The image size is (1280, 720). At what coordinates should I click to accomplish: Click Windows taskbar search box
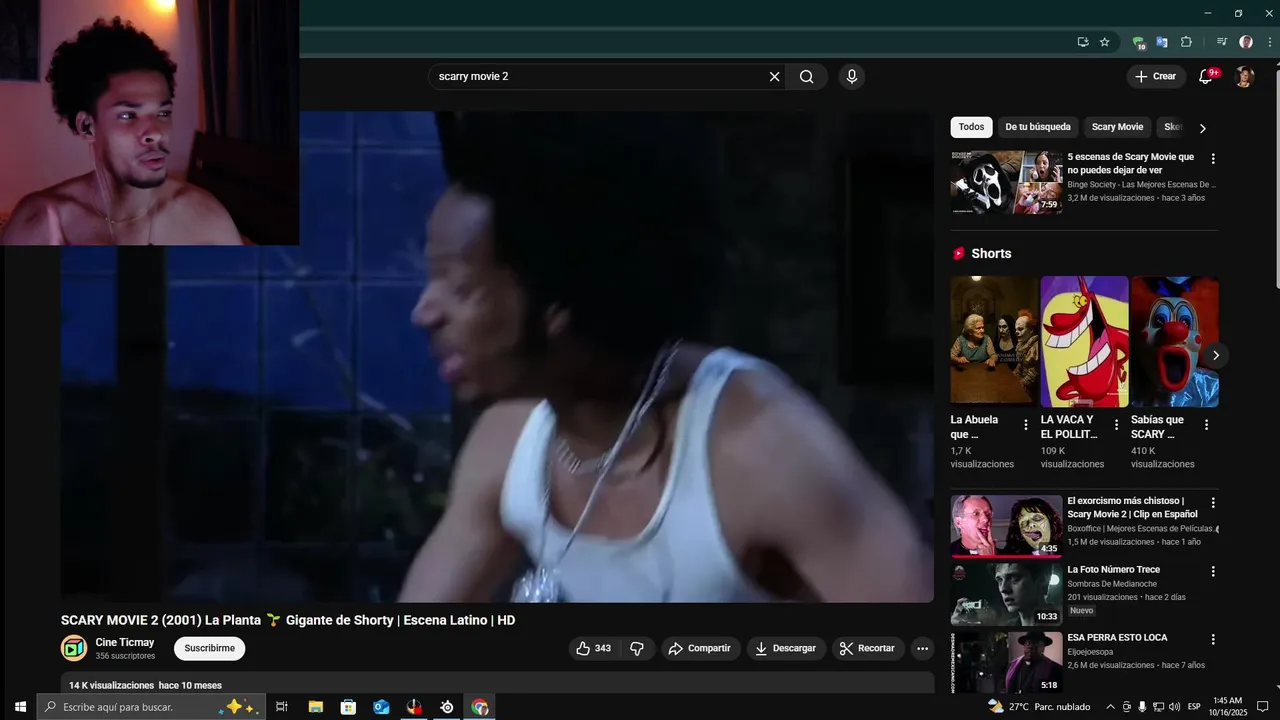152,707
